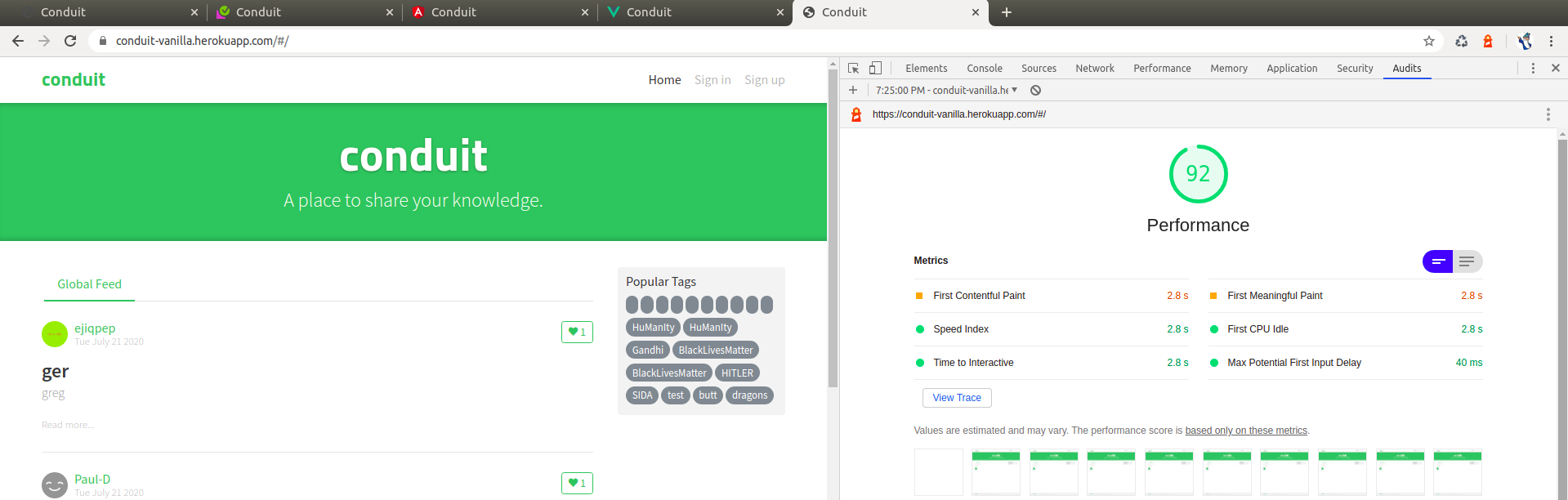
Task: Filter by the dragons tag
Action: [749, 395]
